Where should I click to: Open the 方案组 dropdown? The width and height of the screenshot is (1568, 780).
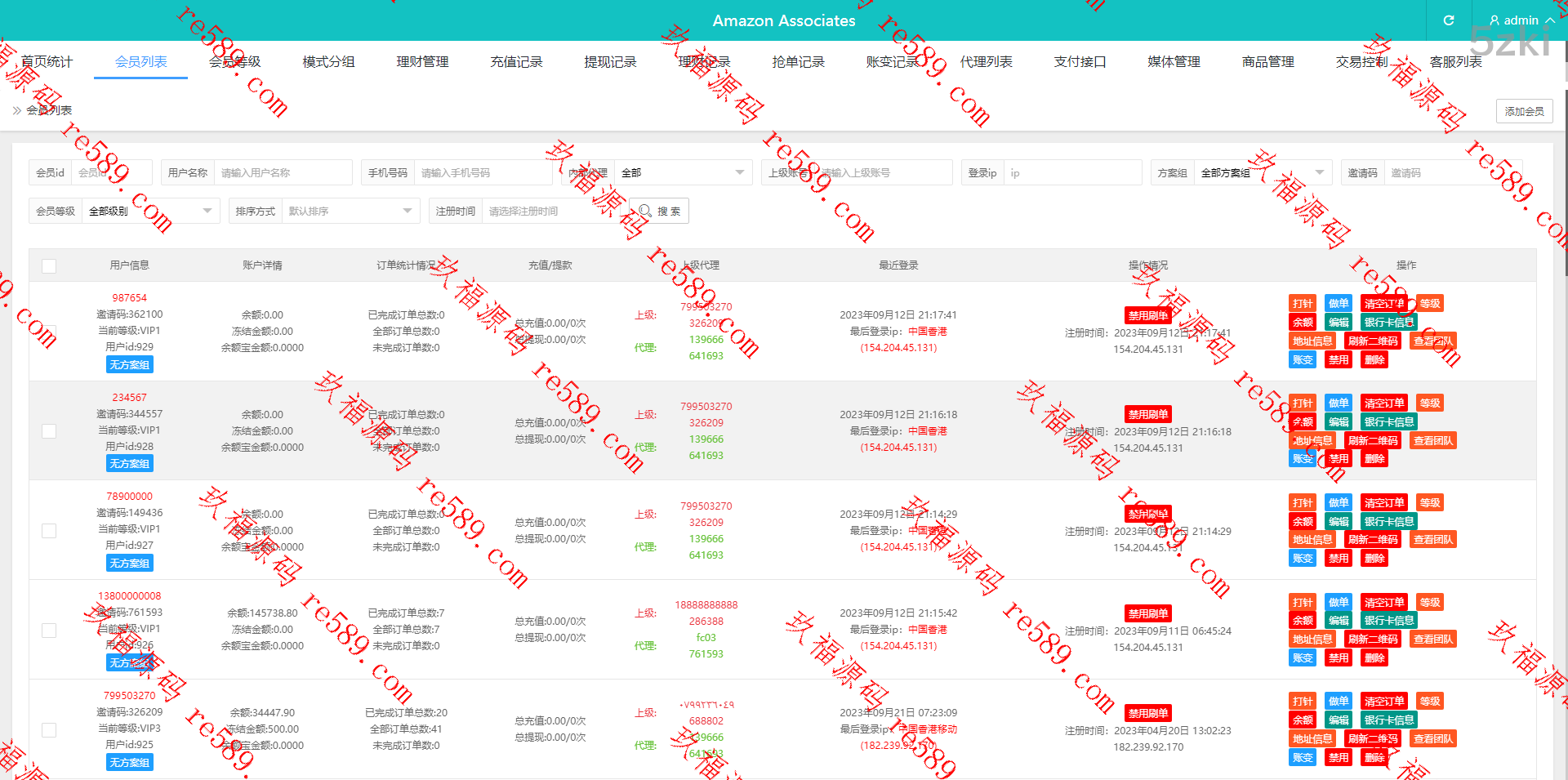click(1262, 173)
